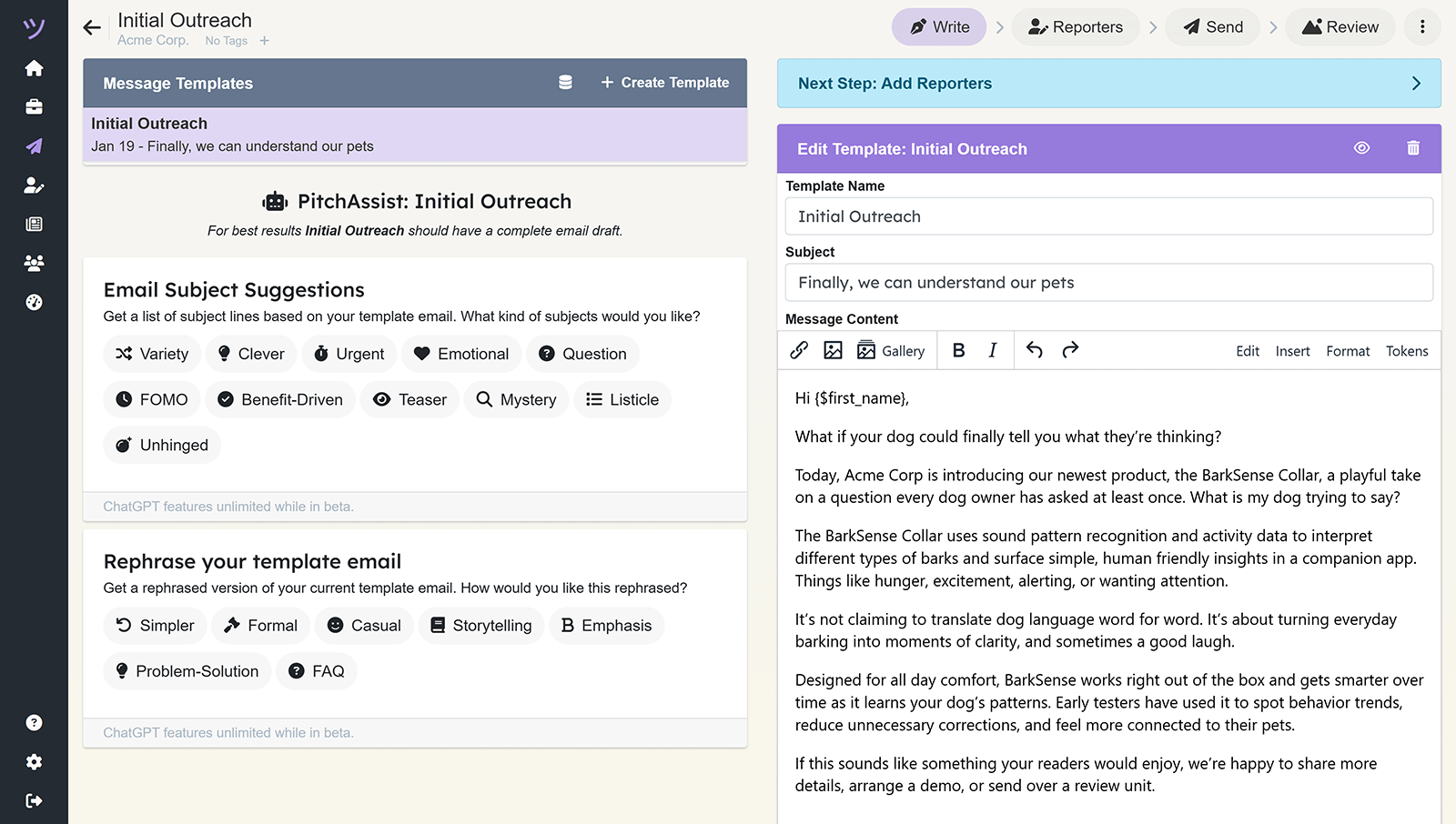1456x824 pixels.
Task: Insert an image into the email body
Action: (x=833, y=349)
